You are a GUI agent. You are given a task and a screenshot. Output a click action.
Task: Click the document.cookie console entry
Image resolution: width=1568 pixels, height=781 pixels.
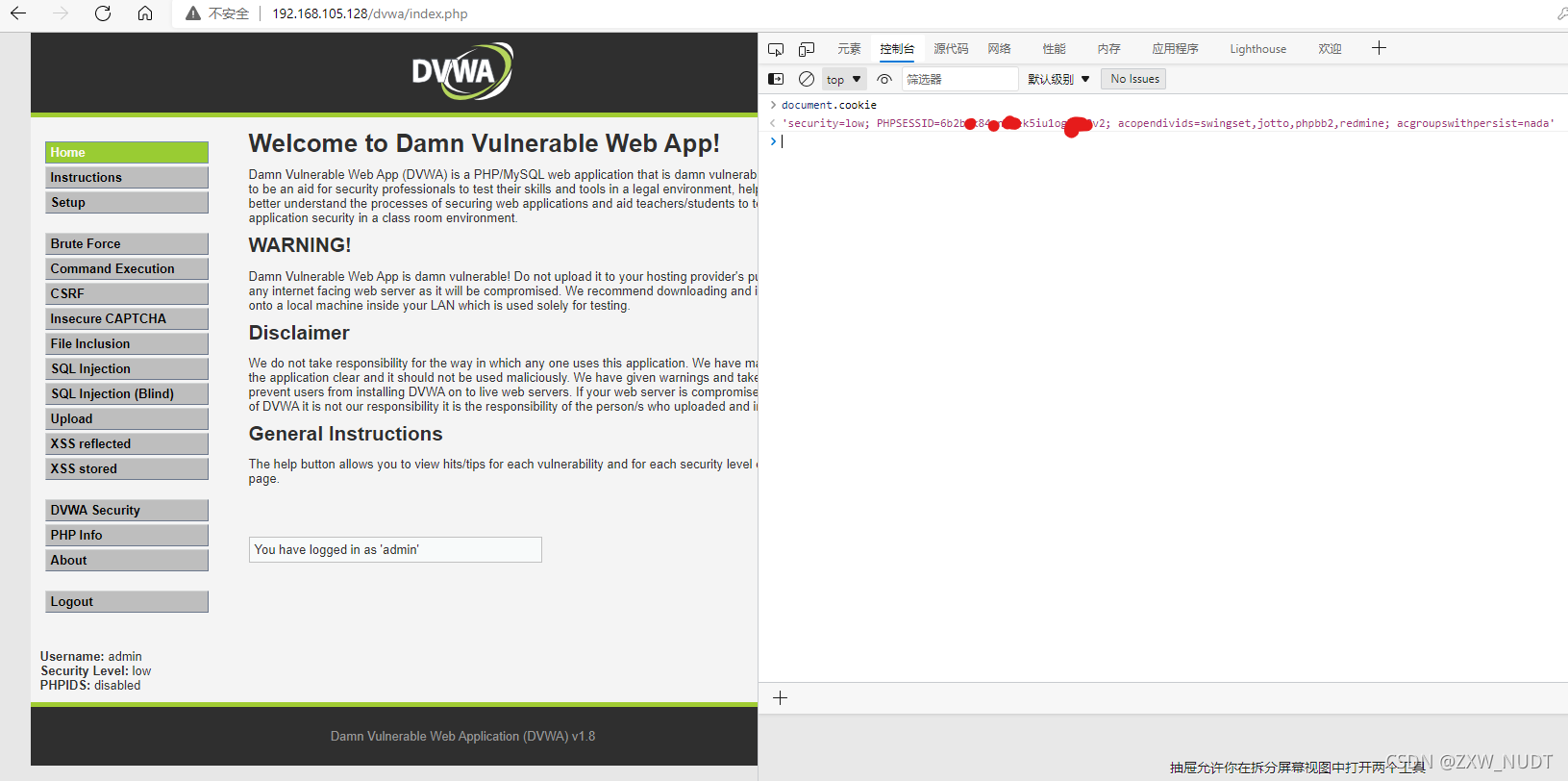pyautogui.click(x=829, y=105)
